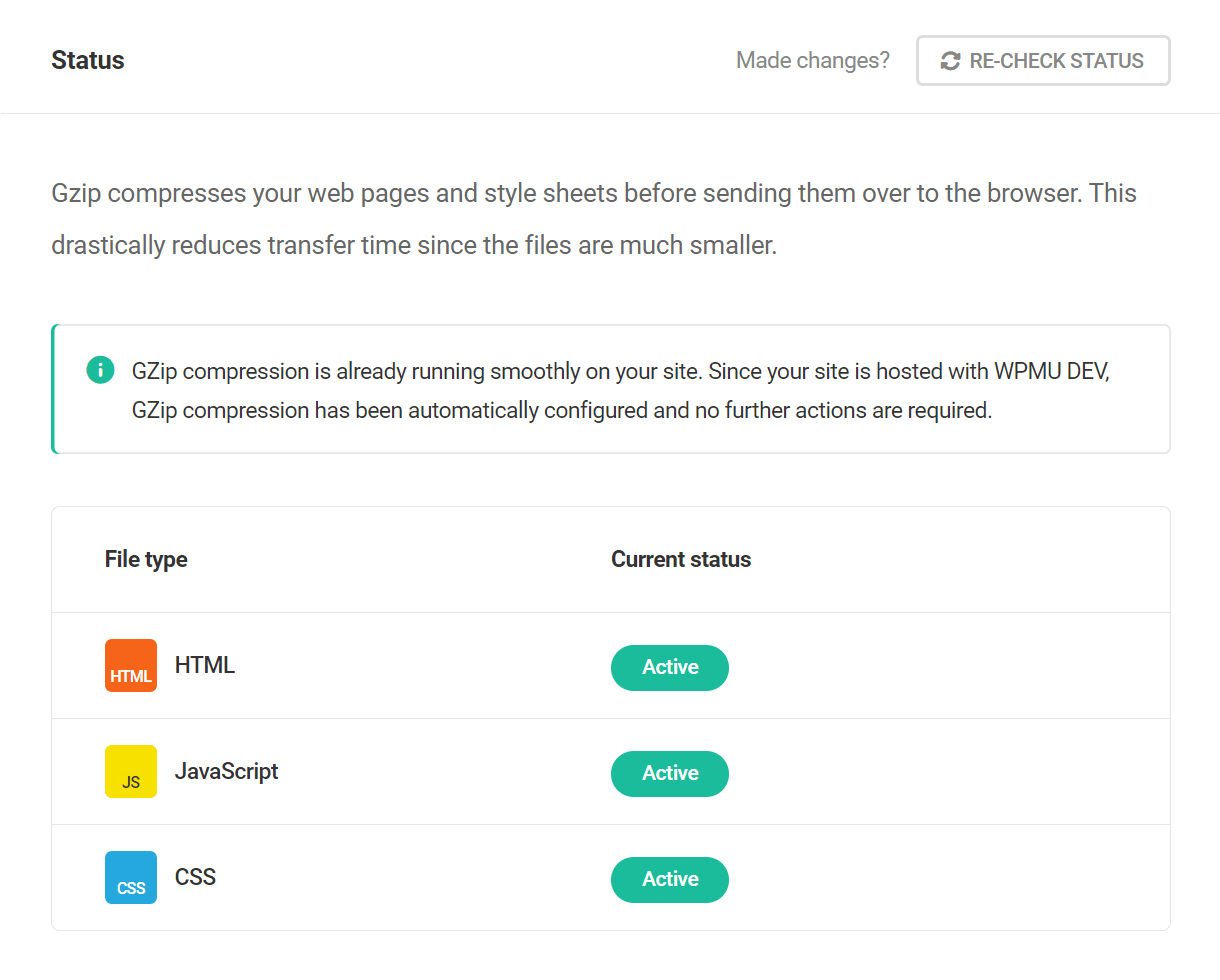Click the 'Current status' column header
Image resolution: width=1220 pixels, height=980 pixels.
tap(681, 560)
